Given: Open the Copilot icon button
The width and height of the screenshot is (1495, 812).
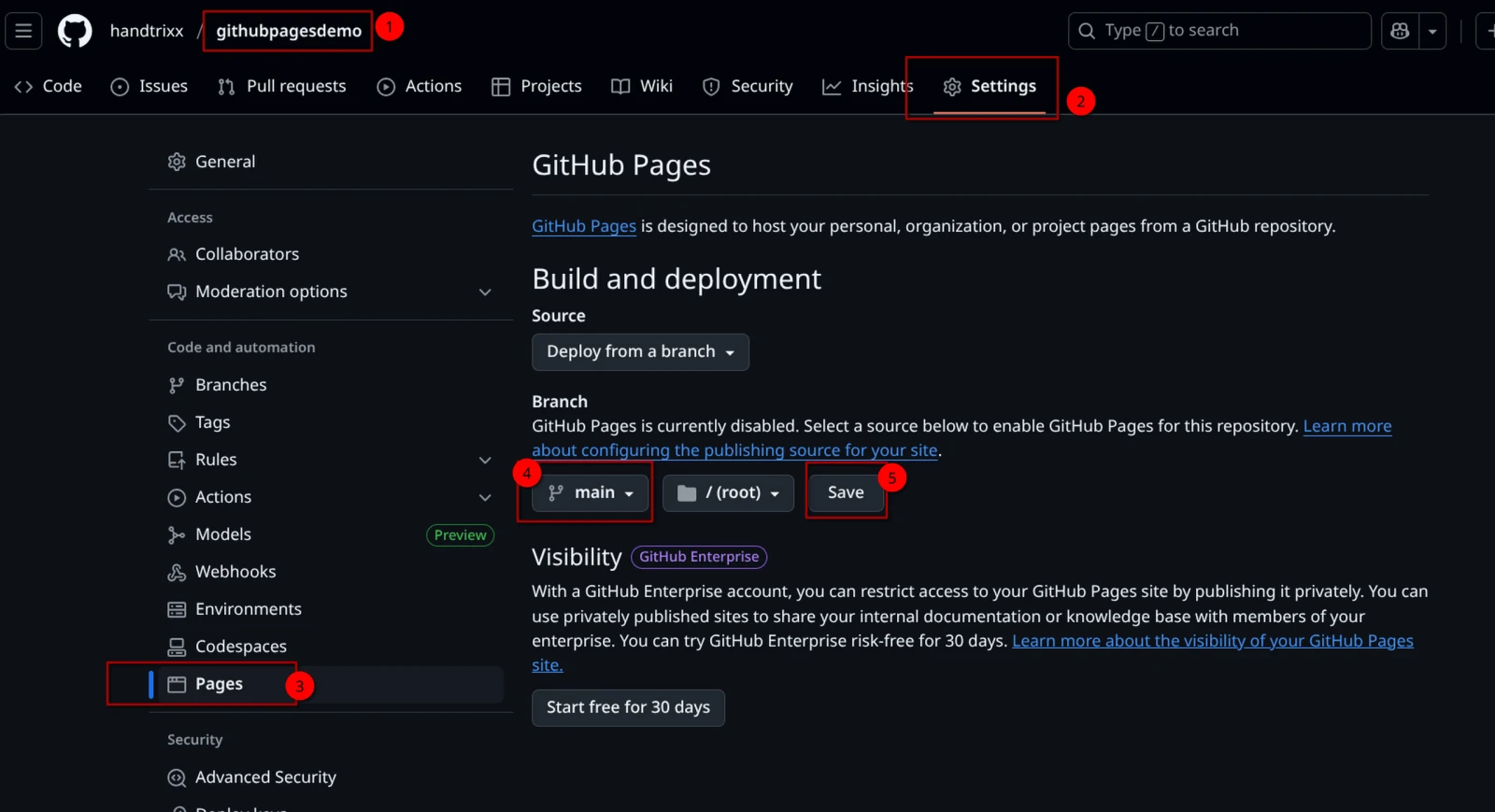Looking at the screenshot, I should [1400, 31].
